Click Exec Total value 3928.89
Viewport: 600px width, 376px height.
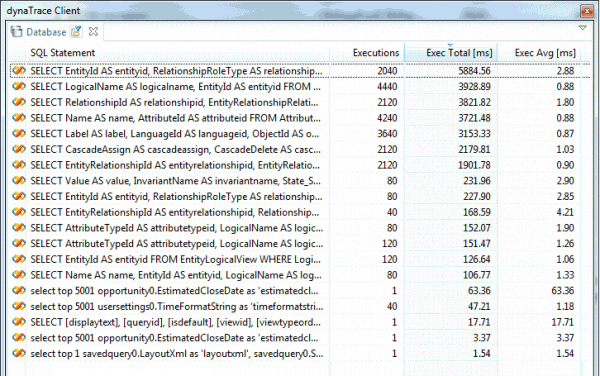point(474,86)
